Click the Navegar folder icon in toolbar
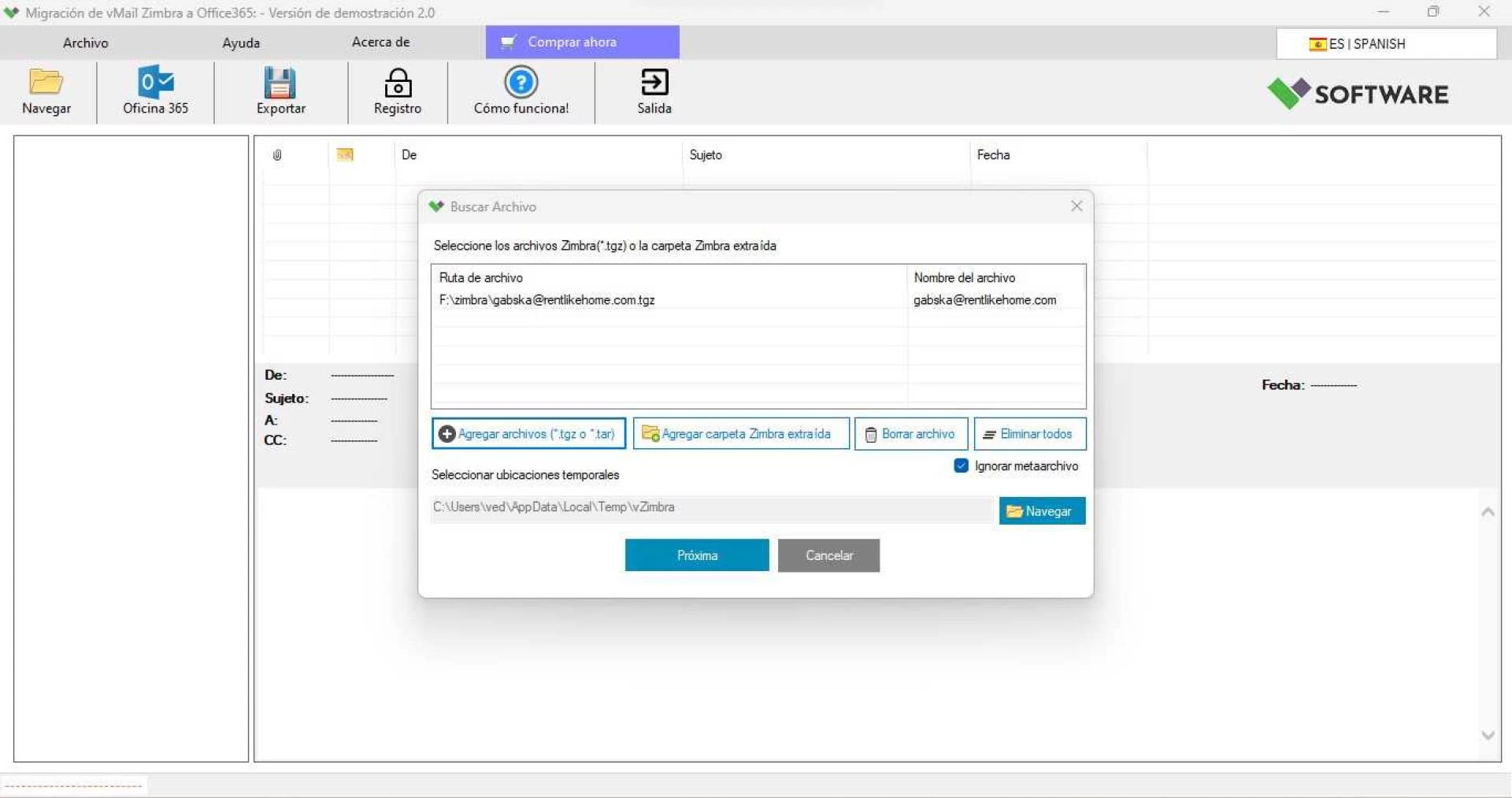The width and height of the screenshot is (1512, 798). (x=46, y=83)
